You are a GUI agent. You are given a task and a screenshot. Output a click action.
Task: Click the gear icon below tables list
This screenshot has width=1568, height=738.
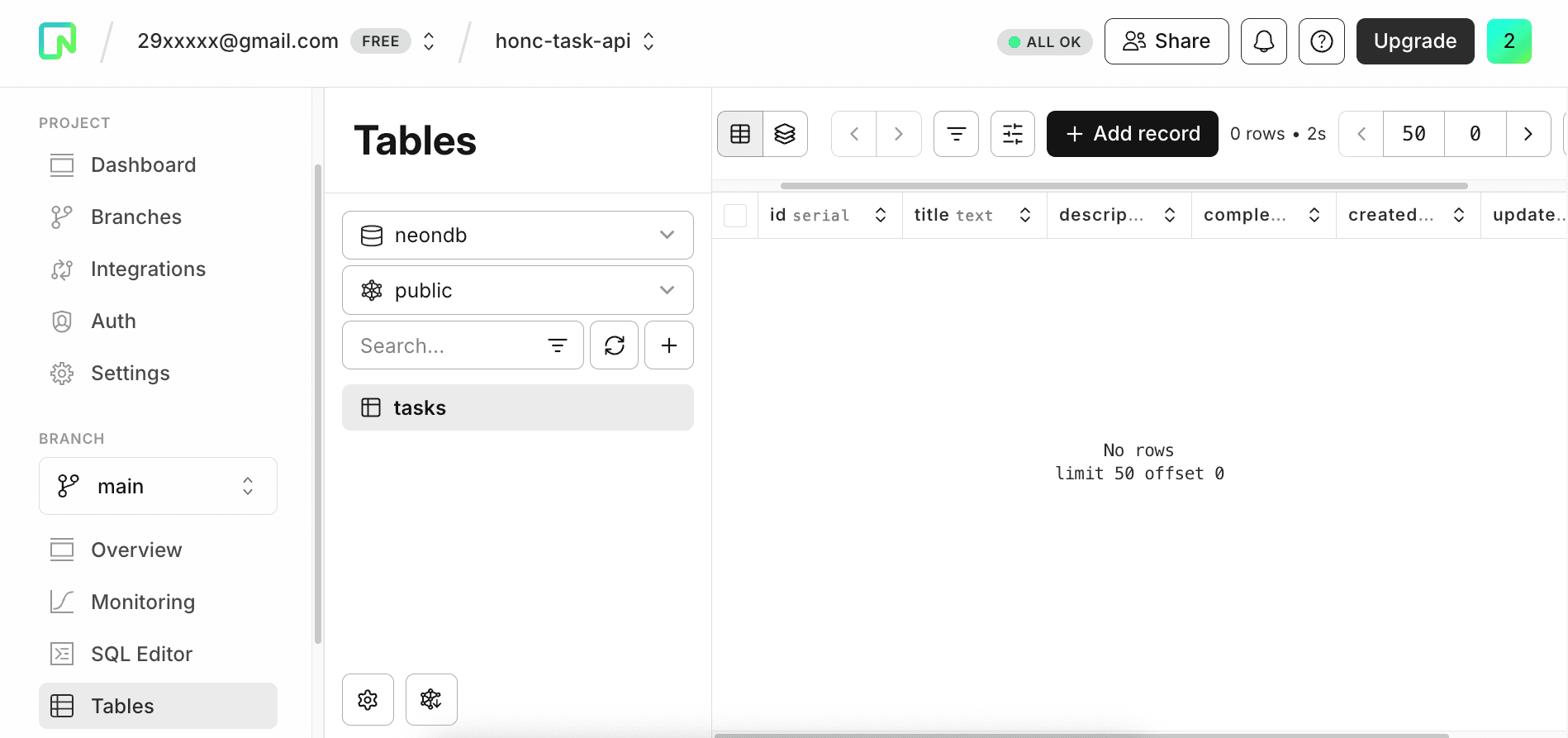point(368,700)
